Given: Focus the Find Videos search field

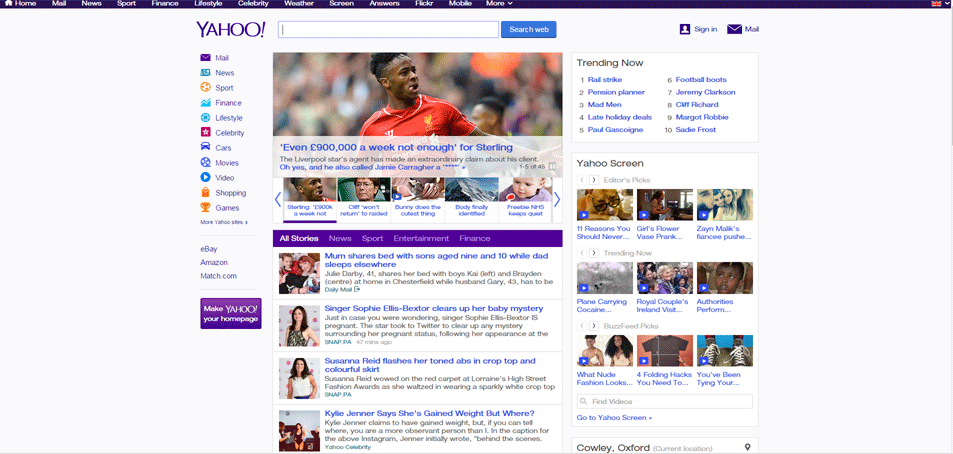Looking at the screenshot, I should click(x=664, y=402).
